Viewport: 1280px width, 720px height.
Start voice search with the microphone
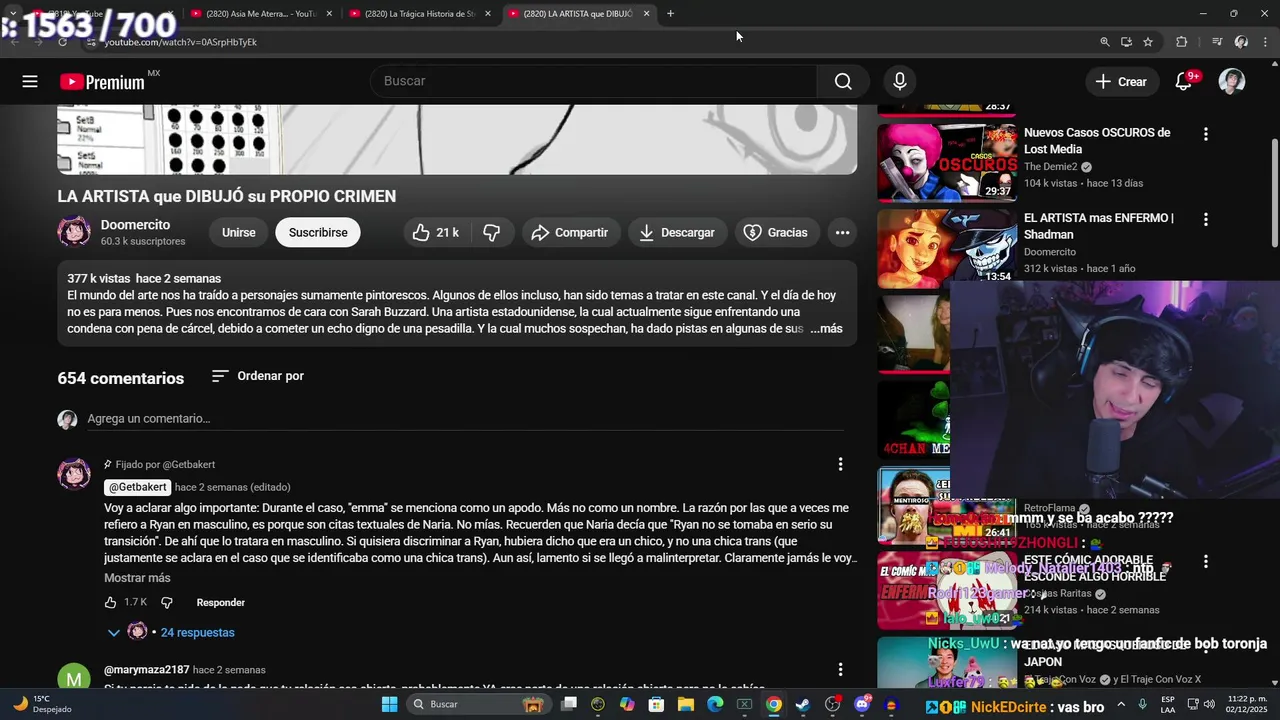coord(900,81)
